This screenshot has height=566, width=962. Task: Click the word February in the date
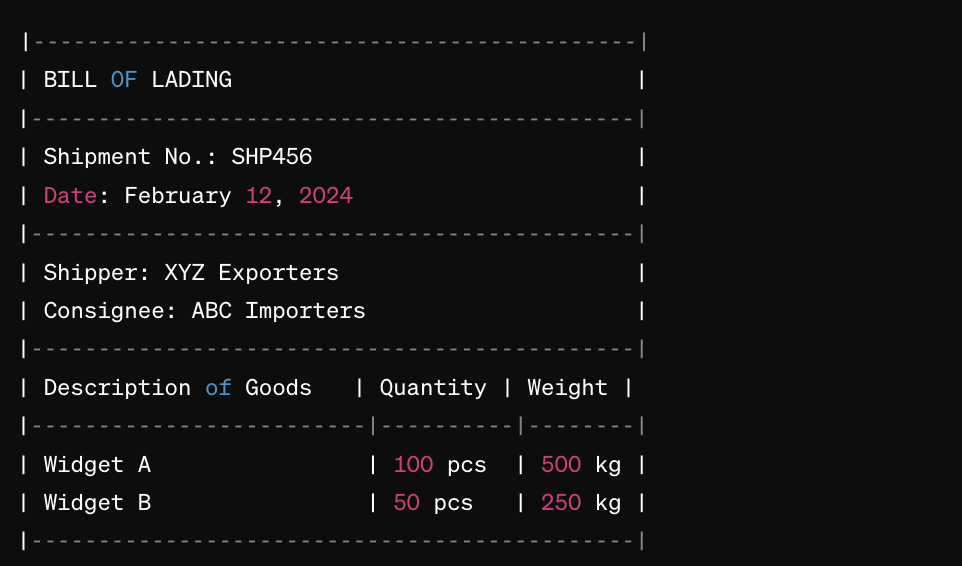click(x=178, y=197)
